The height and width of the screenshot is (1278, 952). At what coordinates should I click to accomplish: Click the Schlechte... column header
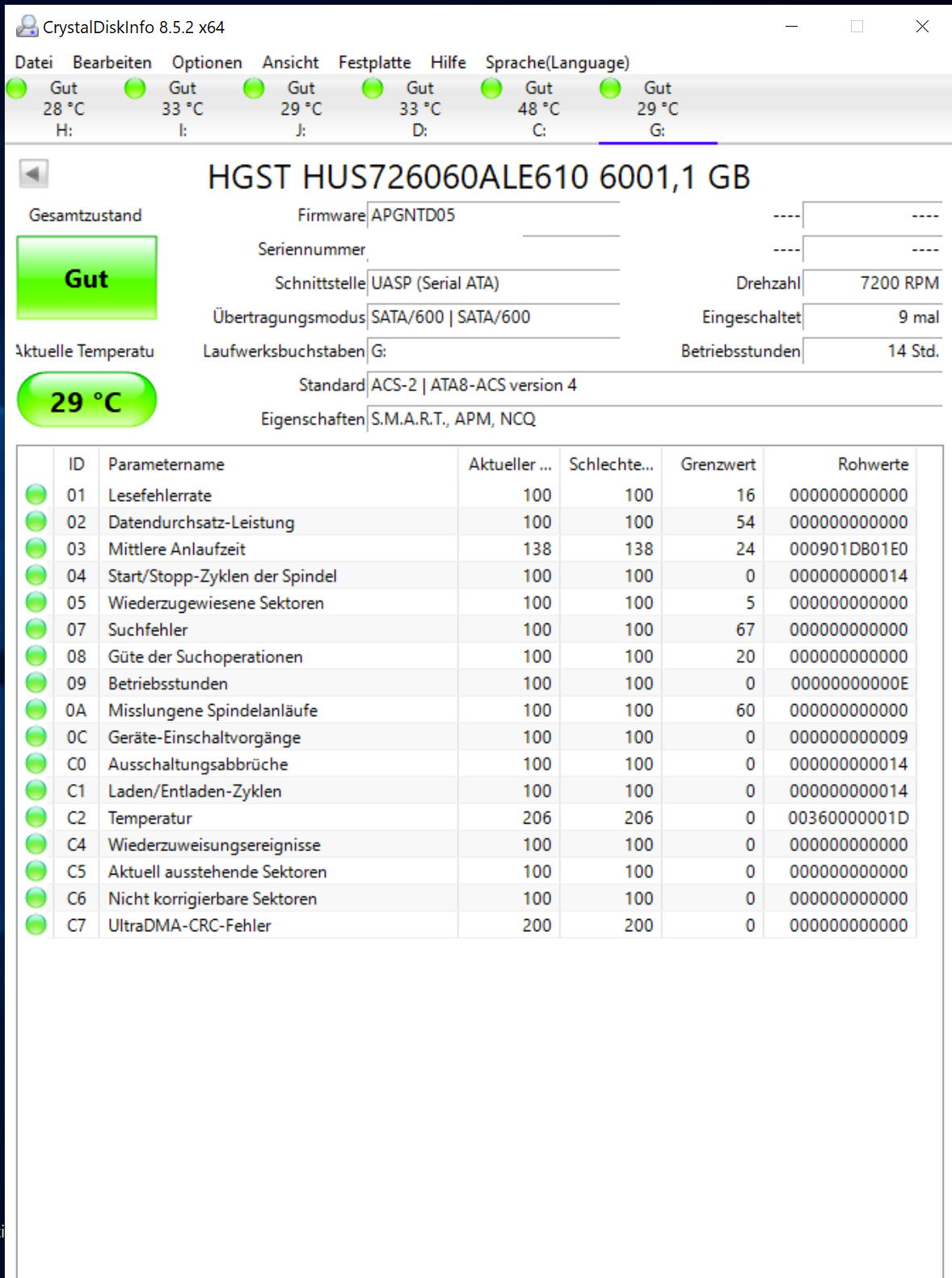(x=611, y=464)
